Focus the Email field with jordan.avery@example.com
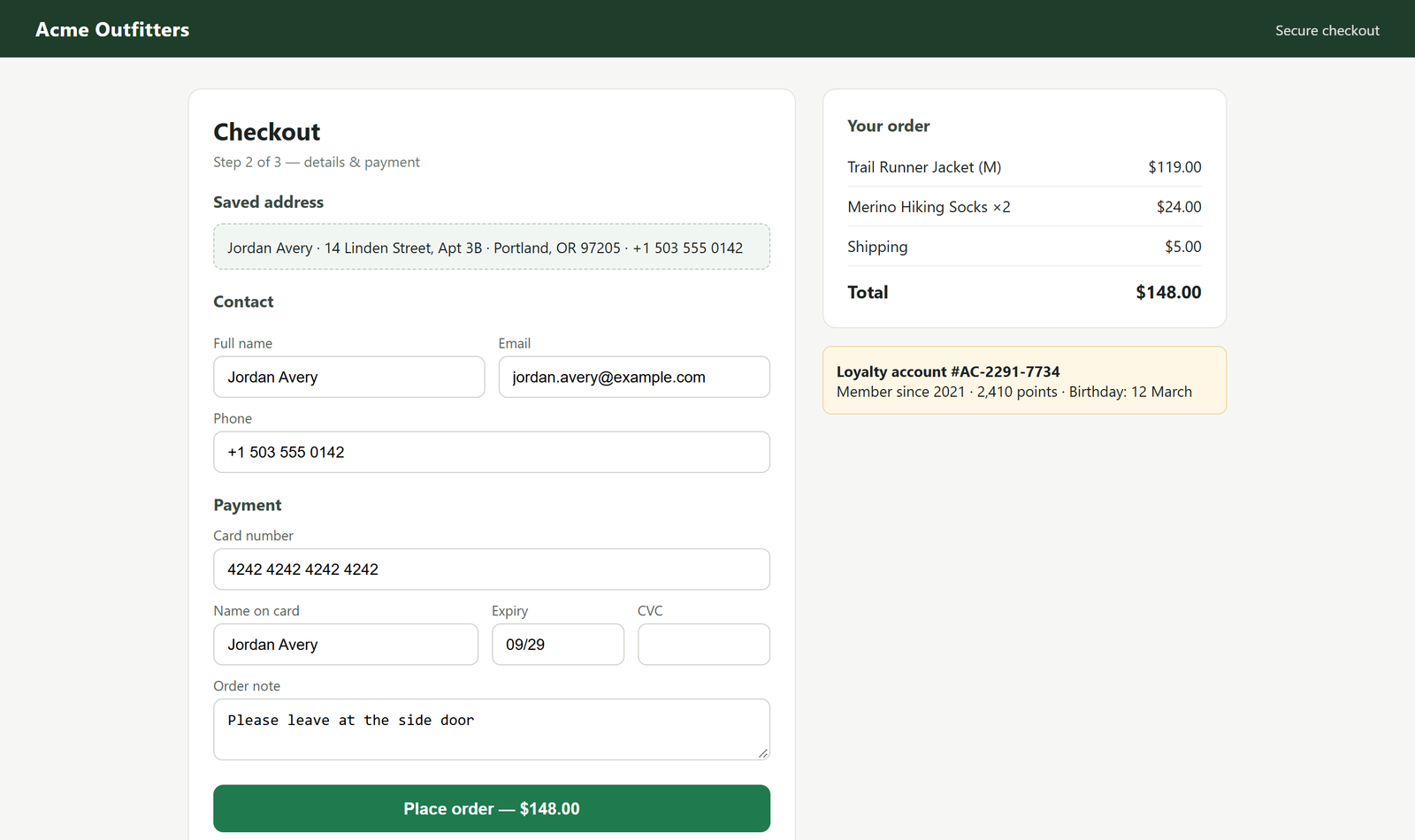The height and width of the screenshot is (840, 1415). point(634,377)
